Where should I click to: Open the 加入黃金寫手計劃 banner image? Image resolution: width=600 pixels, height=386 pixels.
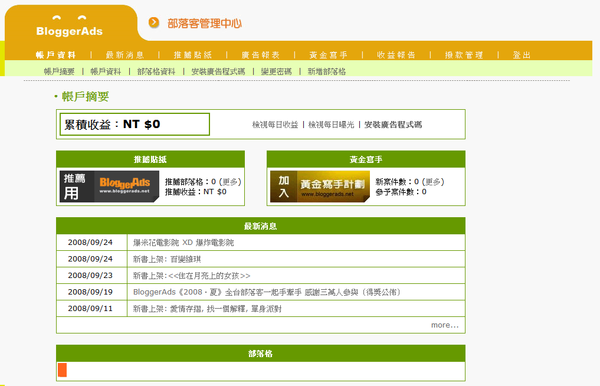pyautogui.click(x=320, y=186)
